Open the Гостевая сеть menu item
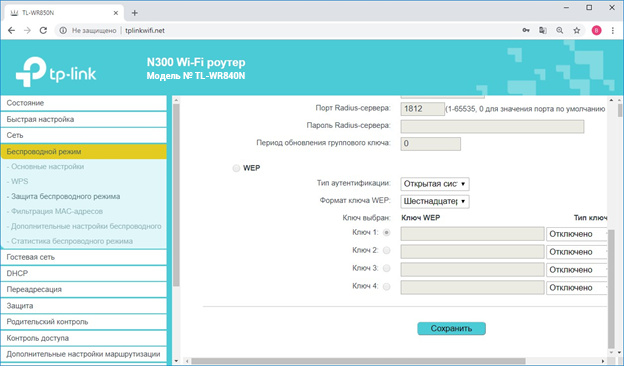624x366 pixels. coord(84,257)
